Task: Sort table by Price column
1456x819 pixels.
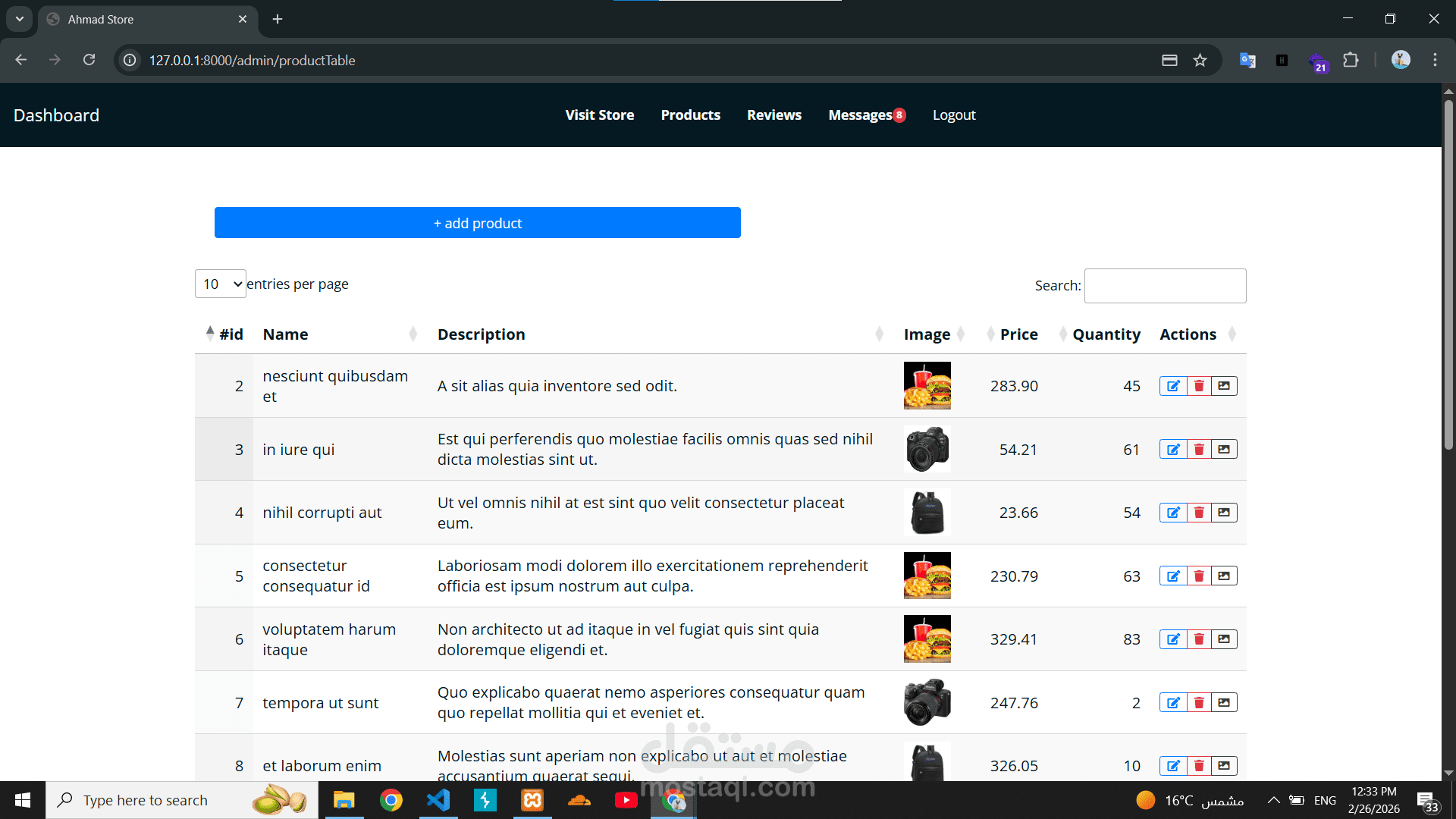Action: [1018, 334]
